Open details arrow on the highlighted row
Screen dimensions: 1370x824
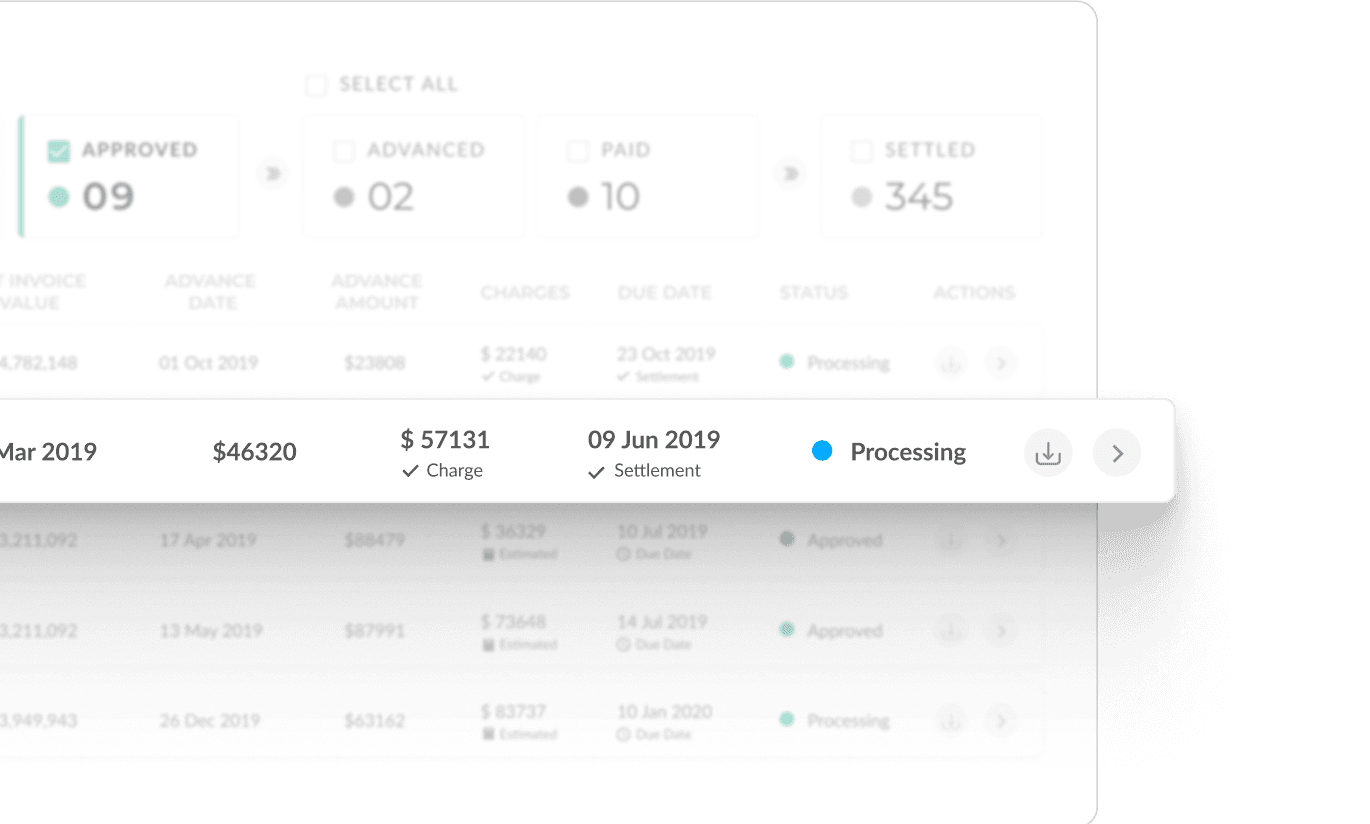click(x=1116, y=452)
